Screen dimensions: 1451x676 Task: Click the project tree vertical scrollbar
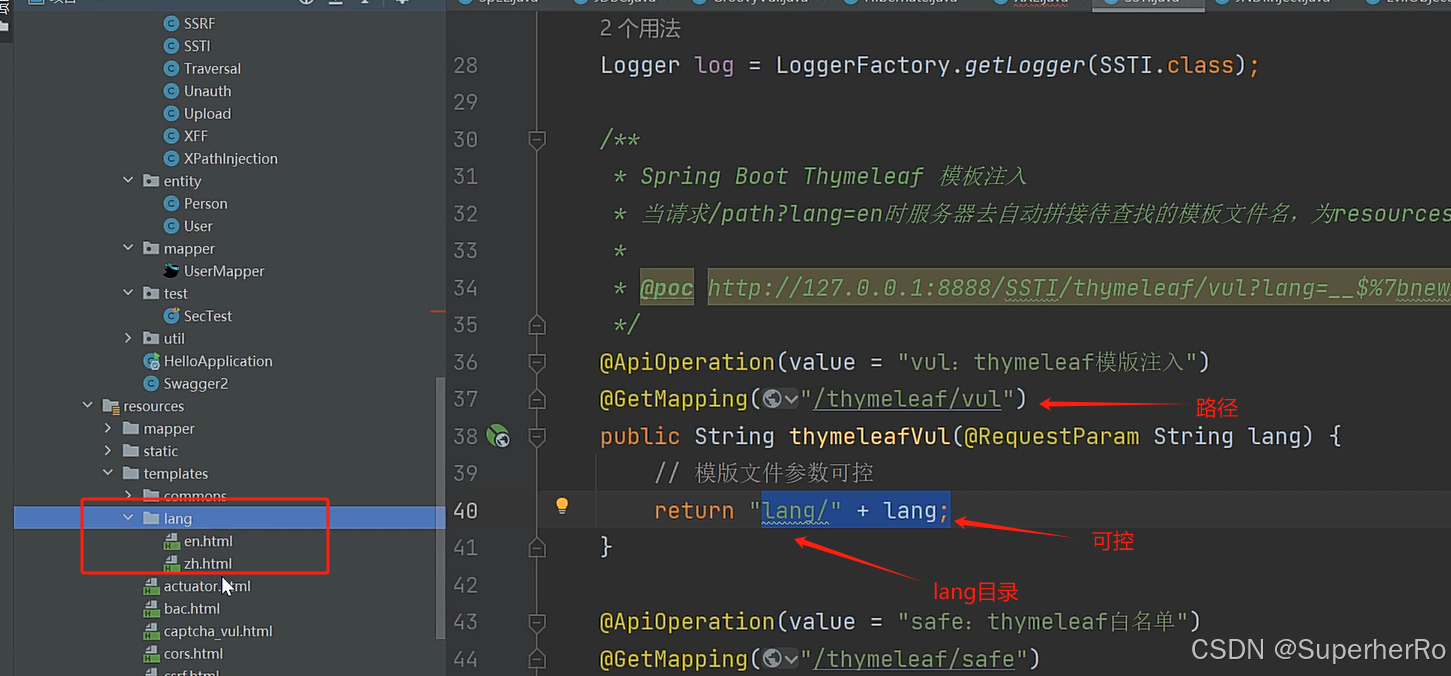coord(440,507)
